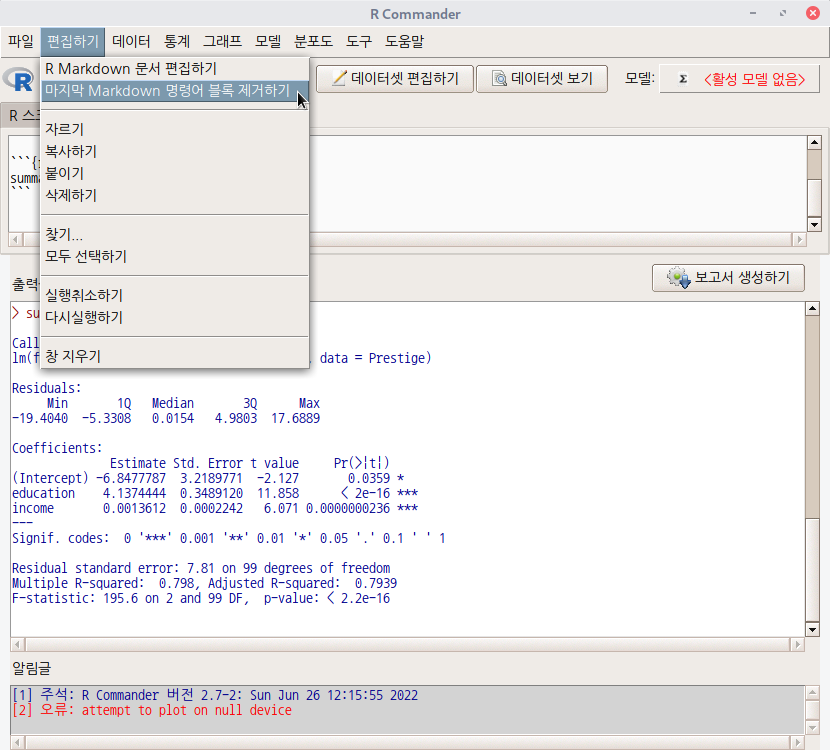Click 'Residual standard error' line
The image size is (830, 750).
(x=201, y=568)
